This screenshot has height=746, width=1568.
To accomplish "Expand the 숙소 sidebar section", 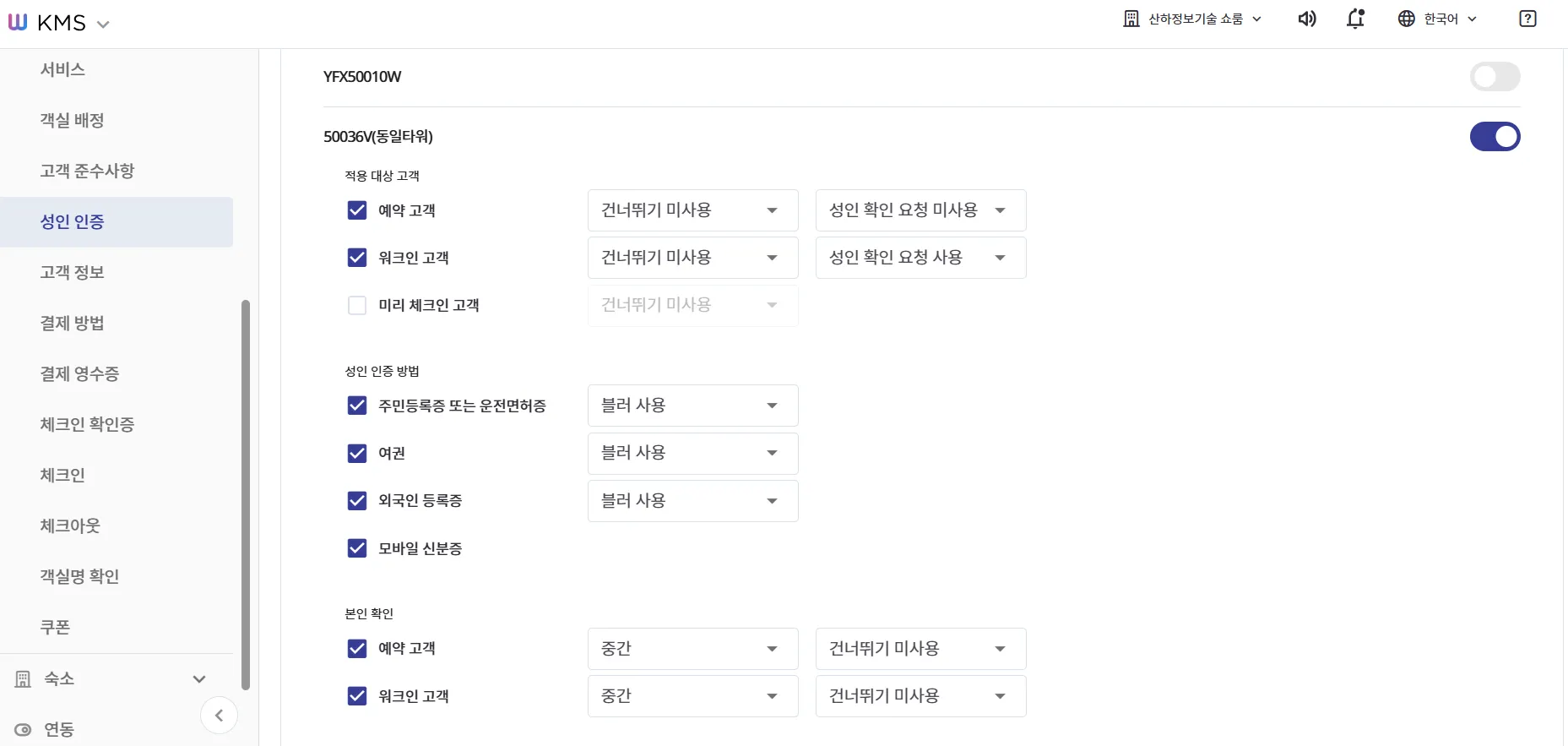I will [x=199, y=679].
